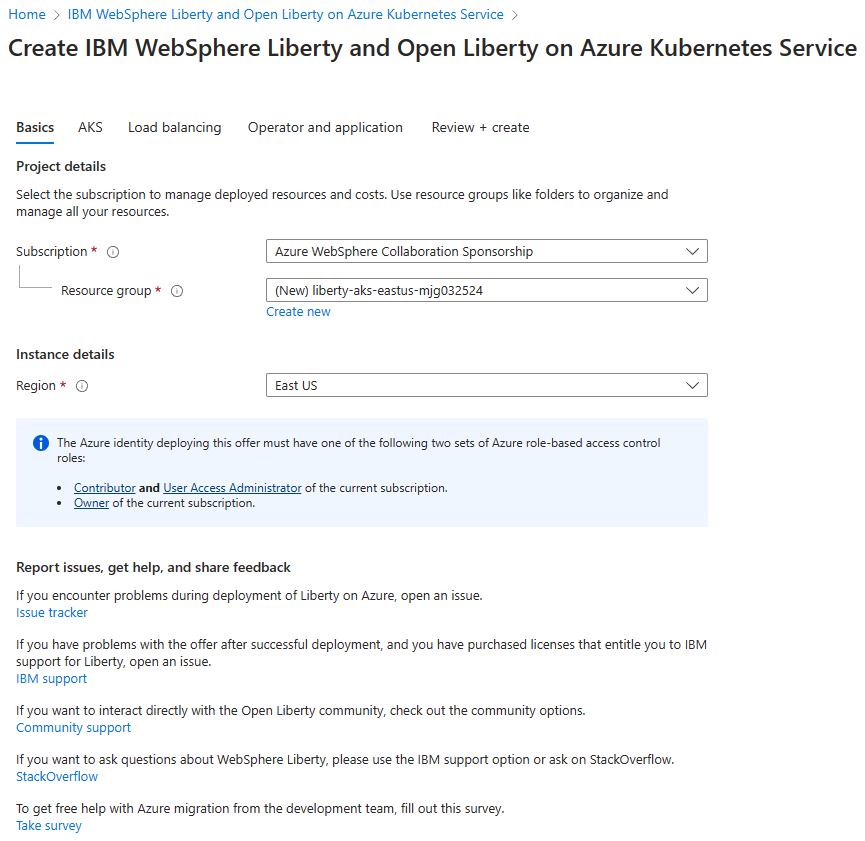Click the Take survey link
This screenshot has height=841, width=865.
coord(49,826)
